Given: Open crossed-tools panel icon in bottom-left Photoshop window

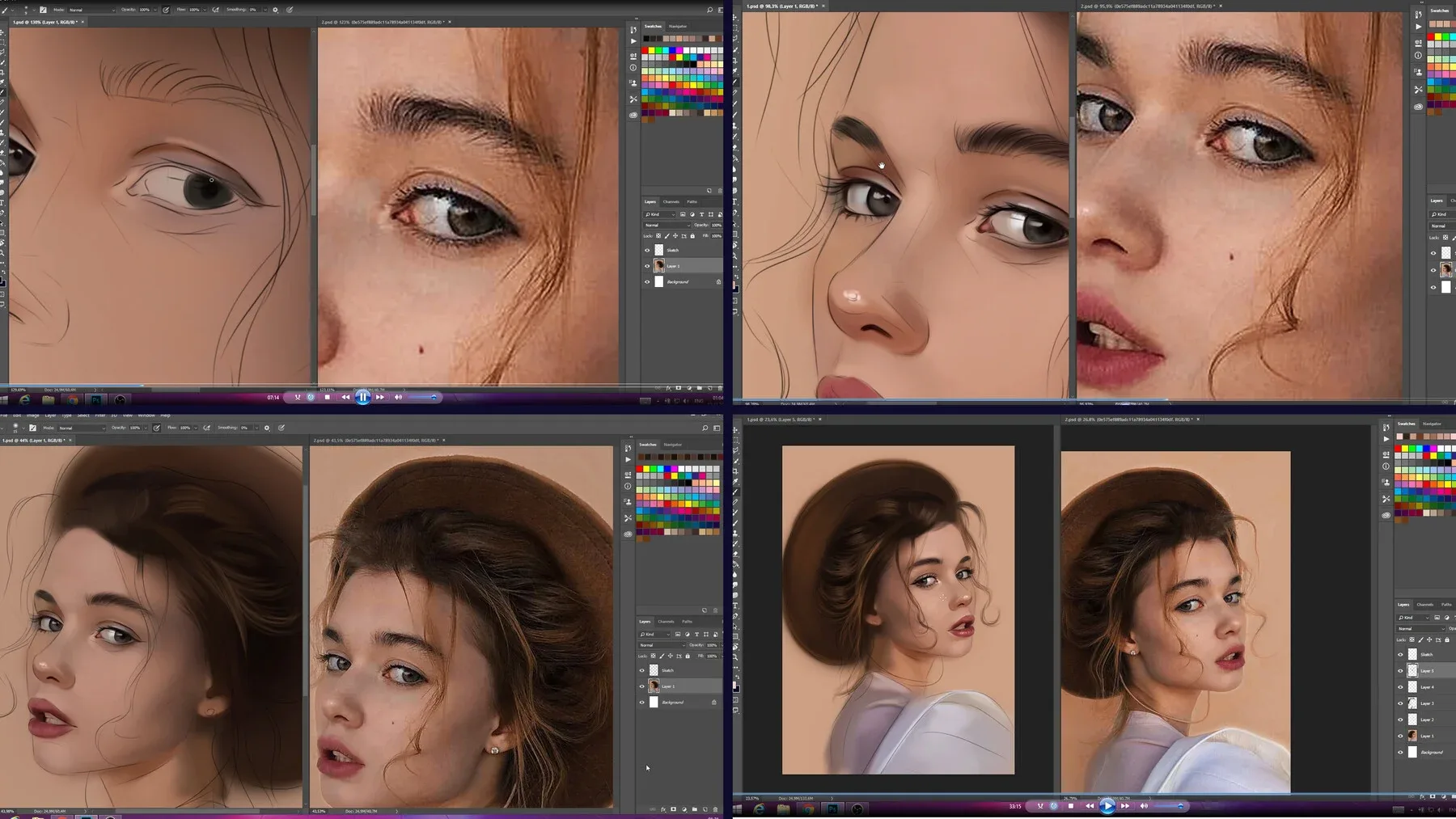Looking at the screenshot, I should click(629, 518).
